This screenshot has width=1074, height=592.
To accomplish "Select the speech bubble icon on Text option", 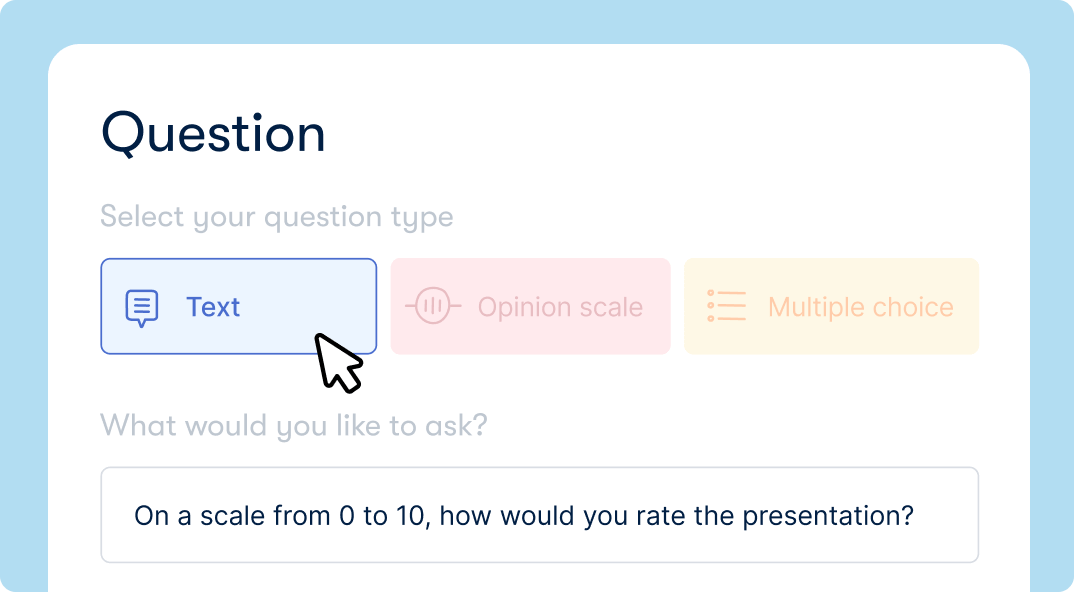I will [x=142, y=306].
